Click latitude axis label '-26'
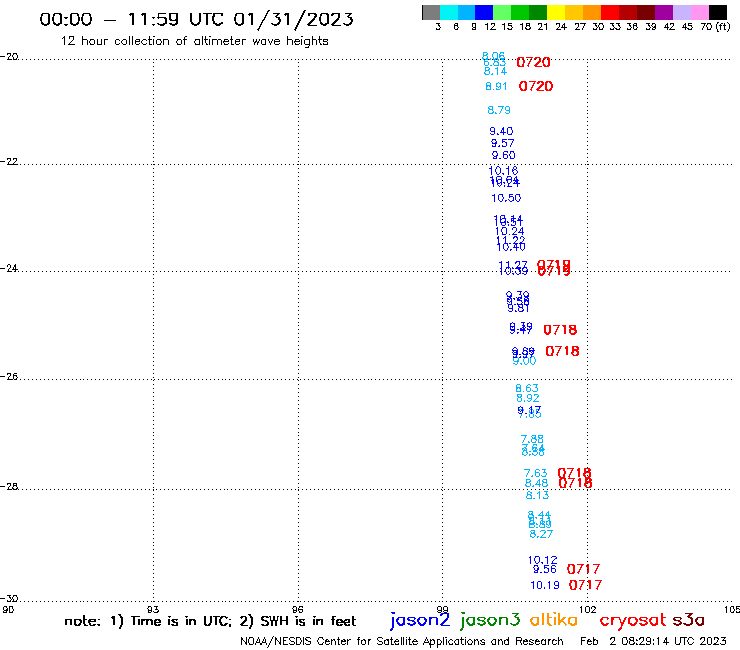The width and height of the screenshot is (740, 650). [x=9, y=377]
